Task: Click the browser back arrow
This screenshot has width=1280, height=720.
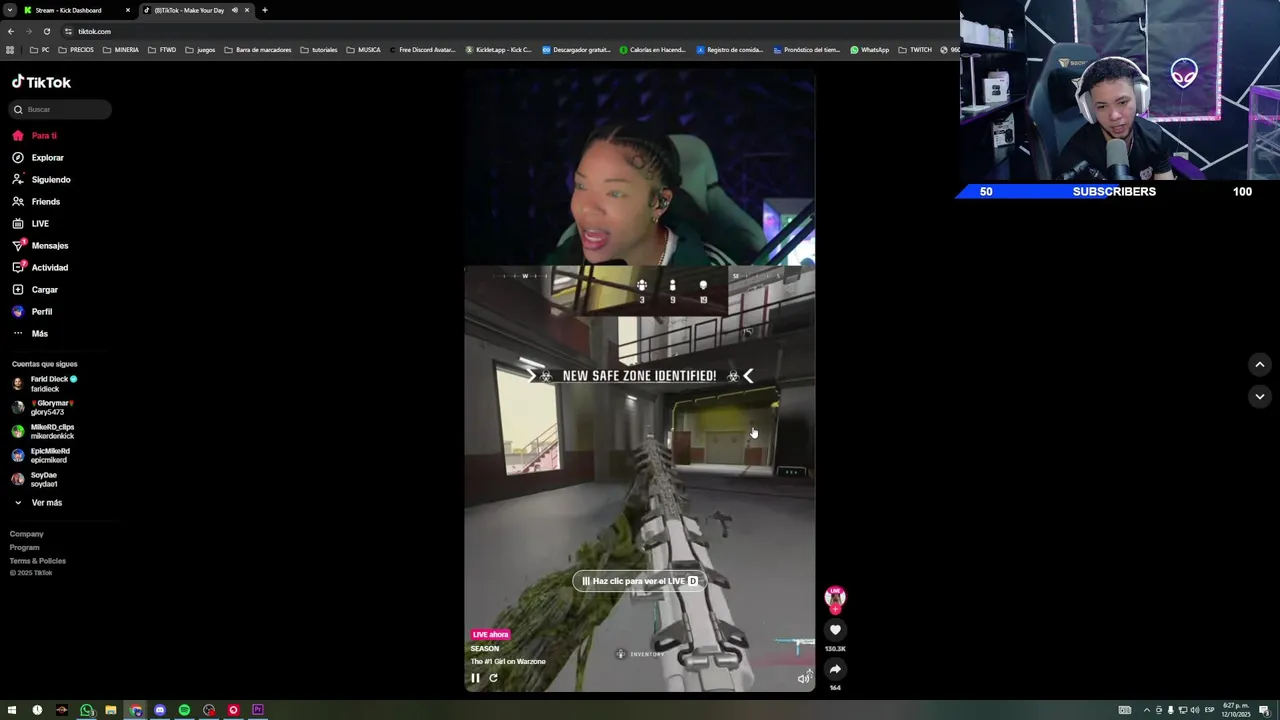Action: coord(11,31)
